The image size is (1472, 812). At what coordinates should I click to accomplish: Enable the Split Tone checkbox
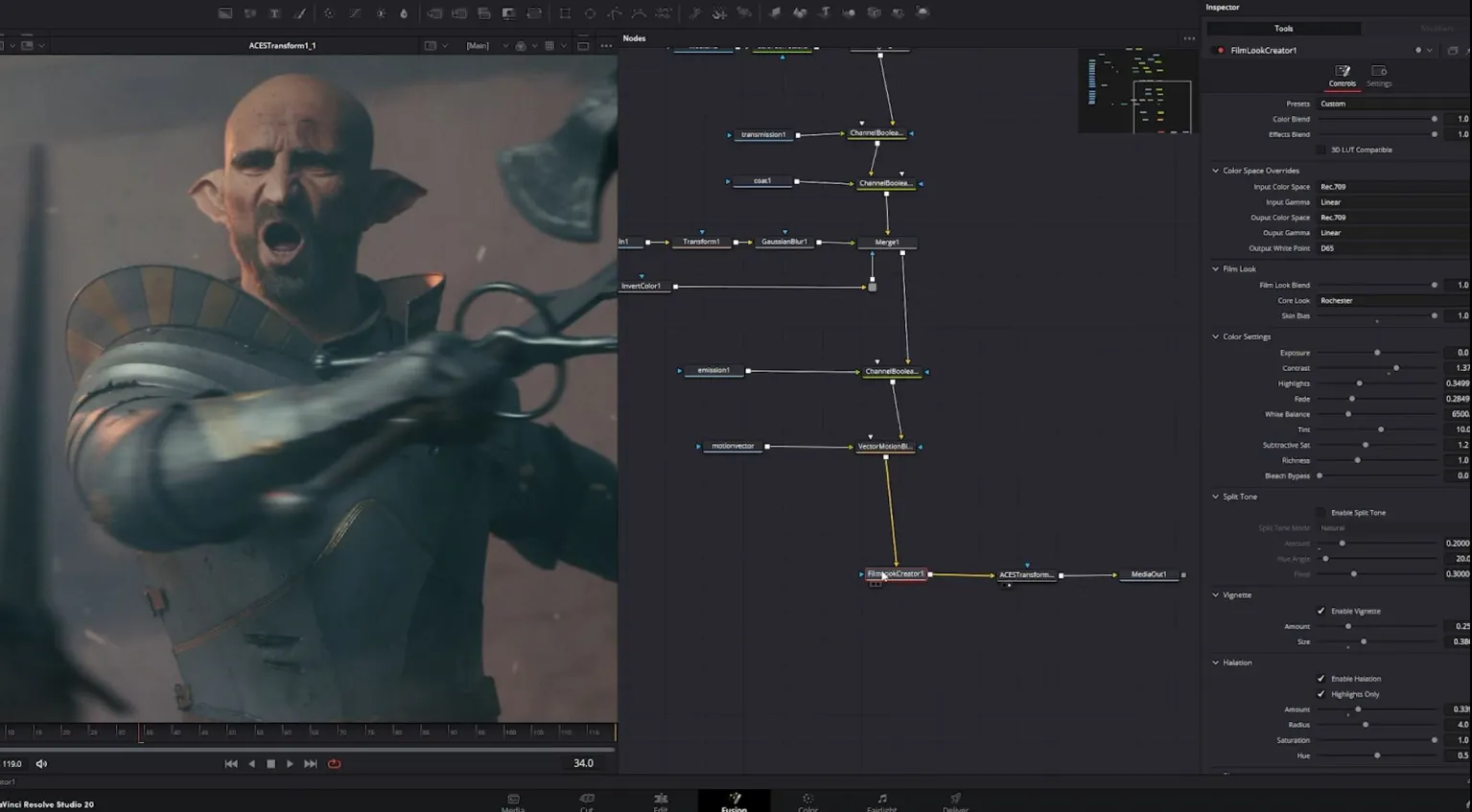pos(1320,513)
